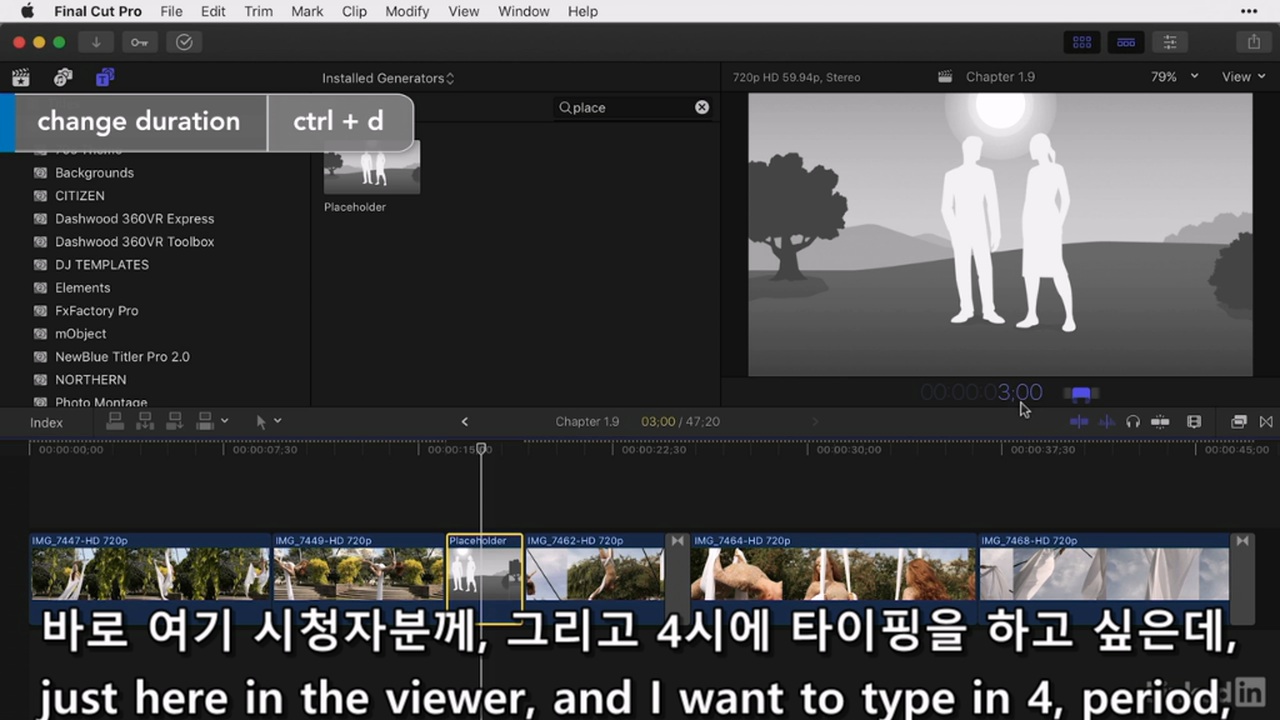Show the Effects browser button
The width and height of the screenshot is (1280, 720).
point(1239,422)
